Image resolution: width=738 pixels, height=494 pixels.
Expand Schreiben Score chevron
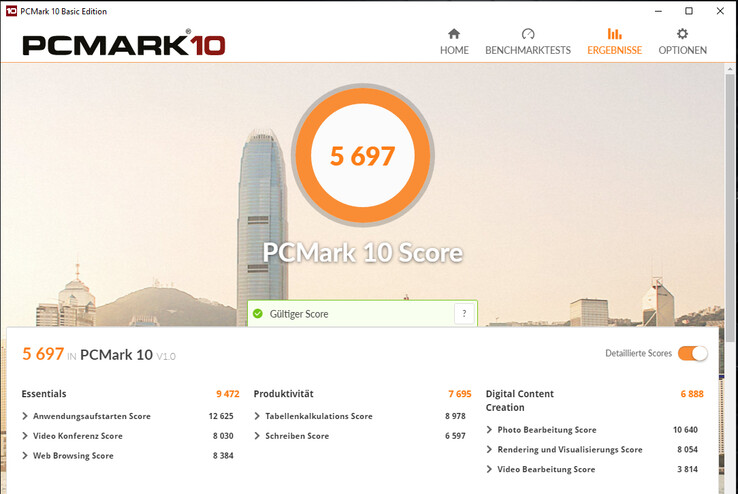[257, 436]
